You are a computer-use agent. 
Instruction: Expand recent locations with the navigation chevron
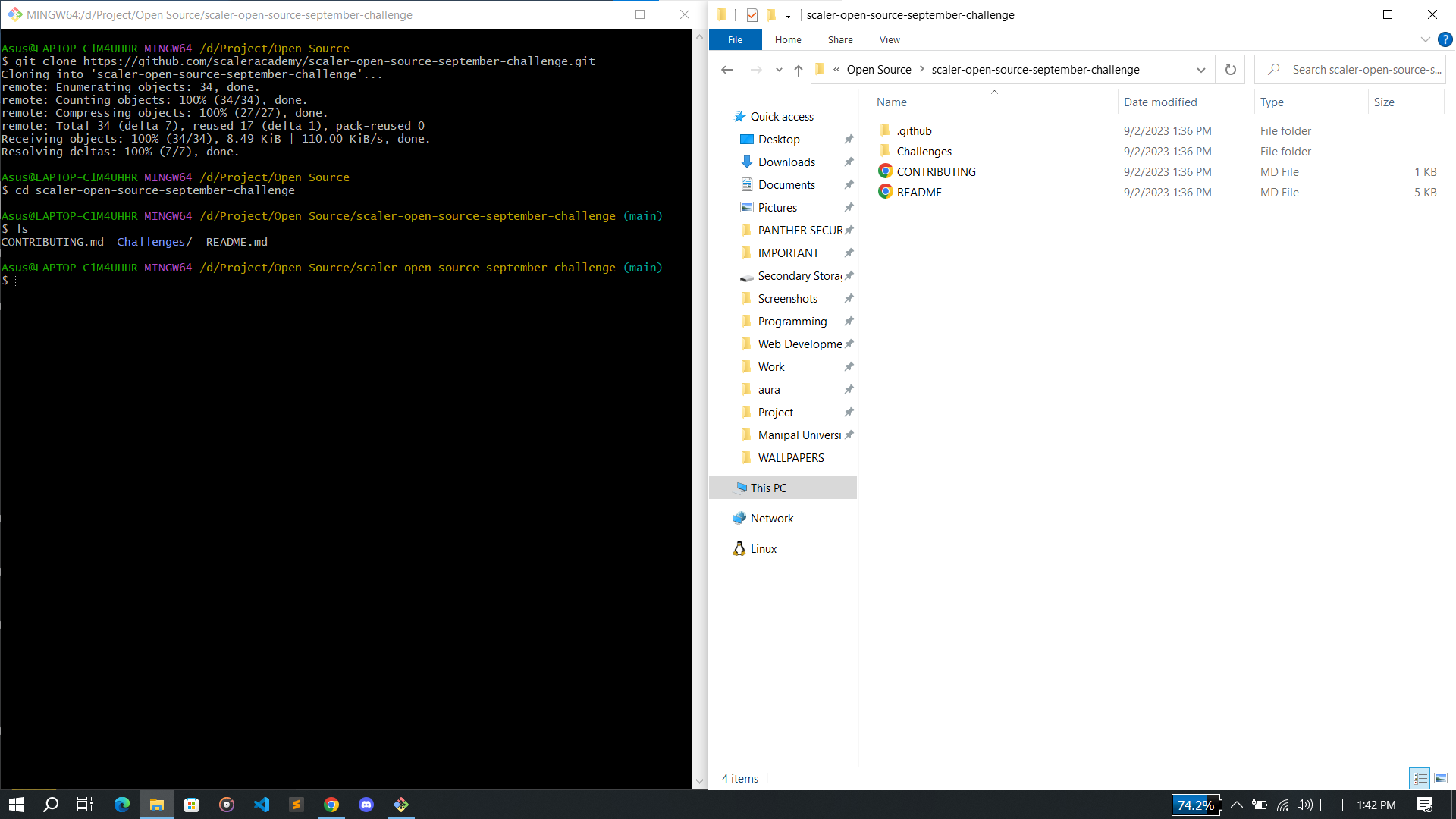click(779, 69)
